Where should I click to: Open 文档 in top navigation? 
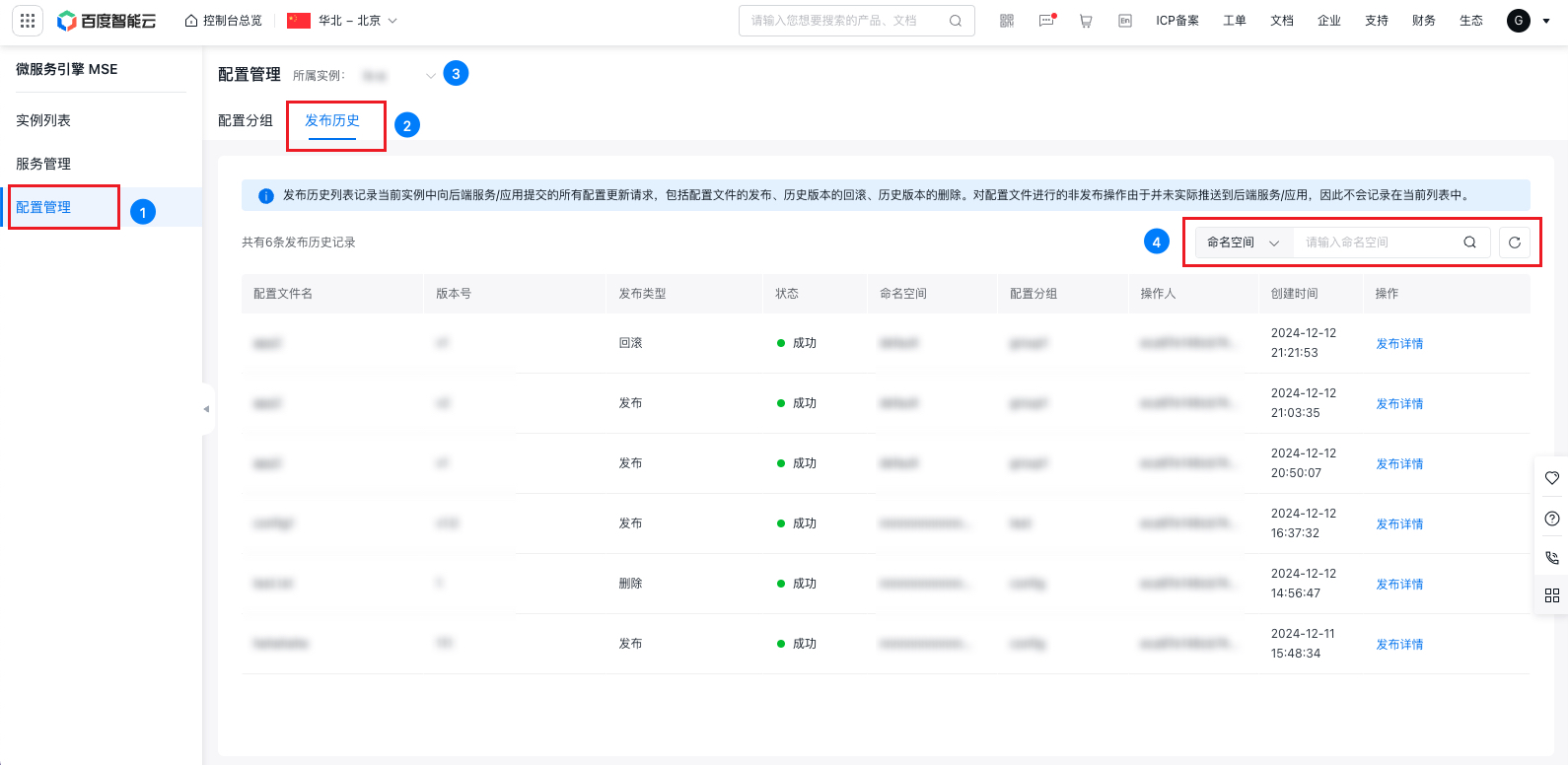(x=1282, y=21)
